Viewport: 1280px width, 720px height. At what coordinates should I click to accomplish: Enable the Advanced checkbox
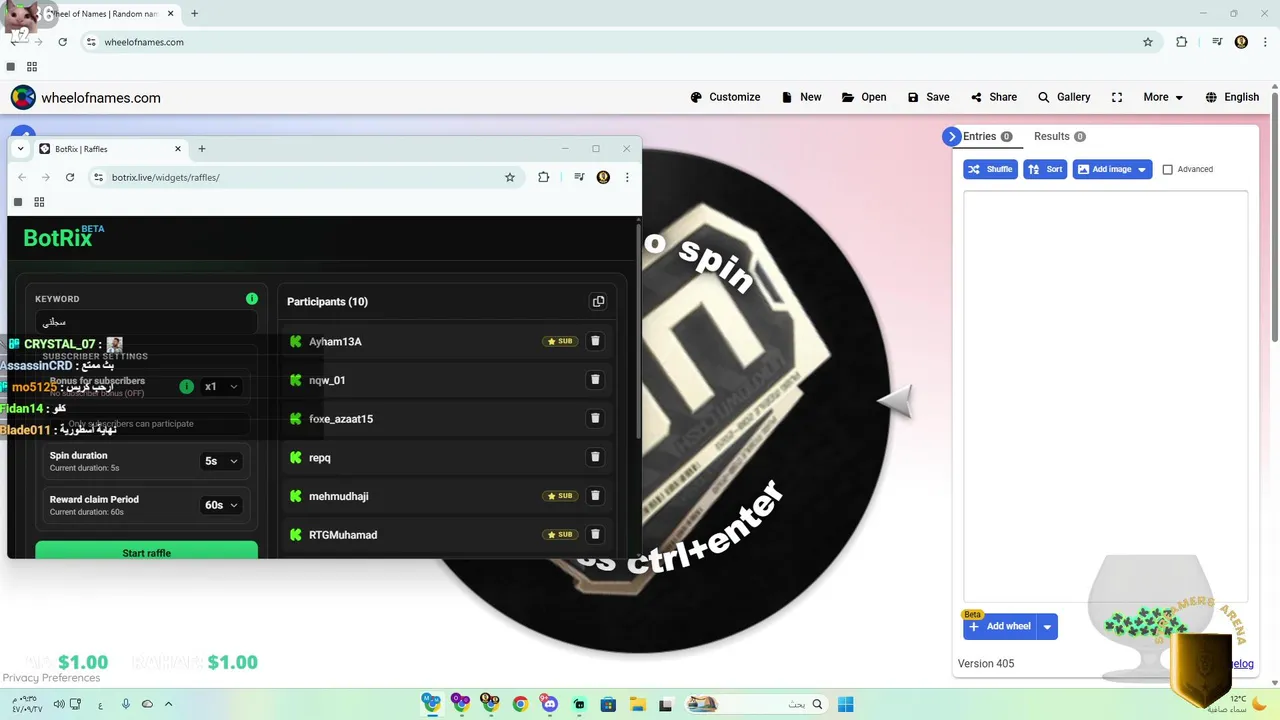pos(1167,170)
